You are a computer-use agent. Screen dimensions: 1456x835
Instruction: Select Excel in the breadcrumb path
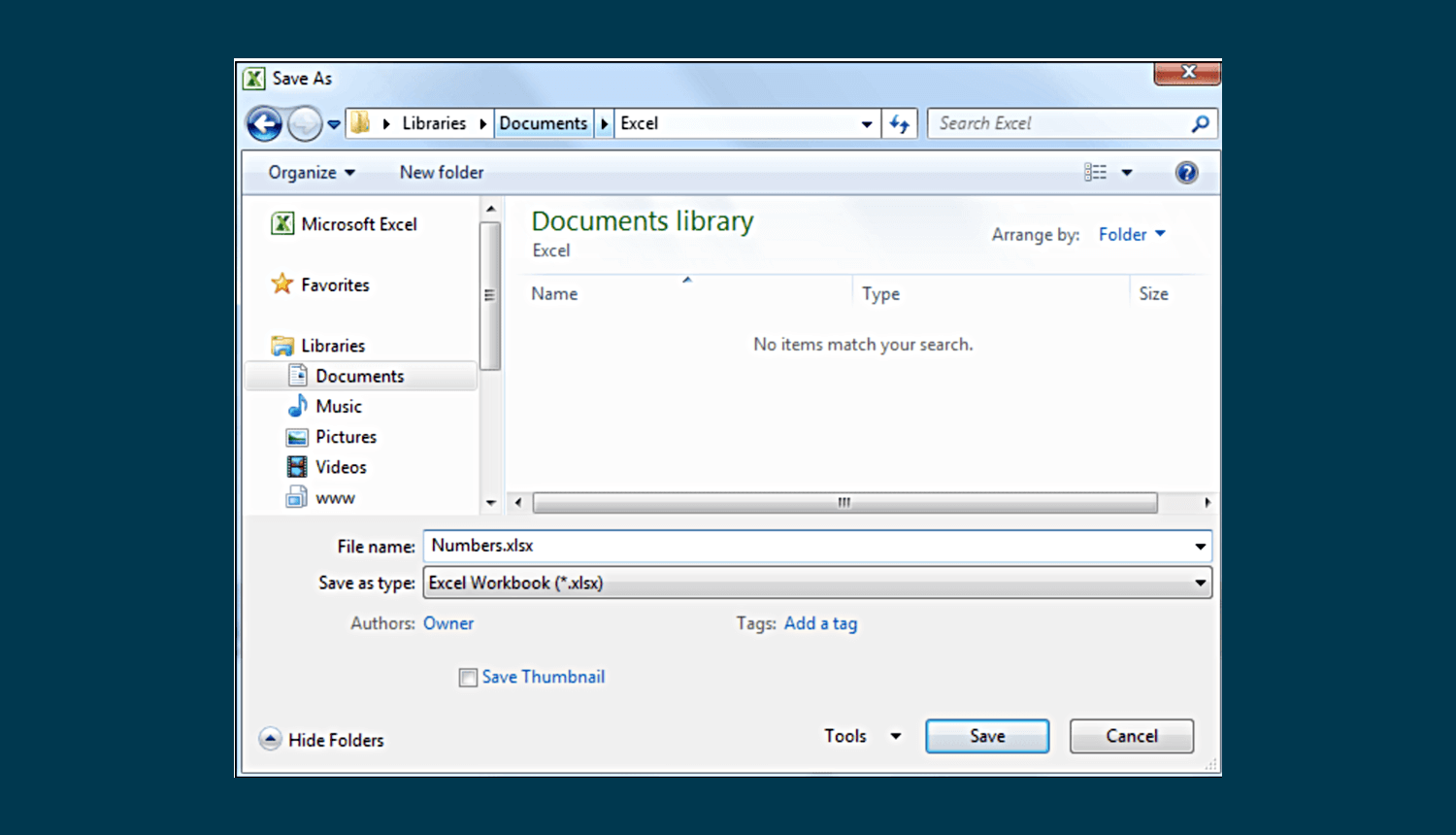coord(640,123)
